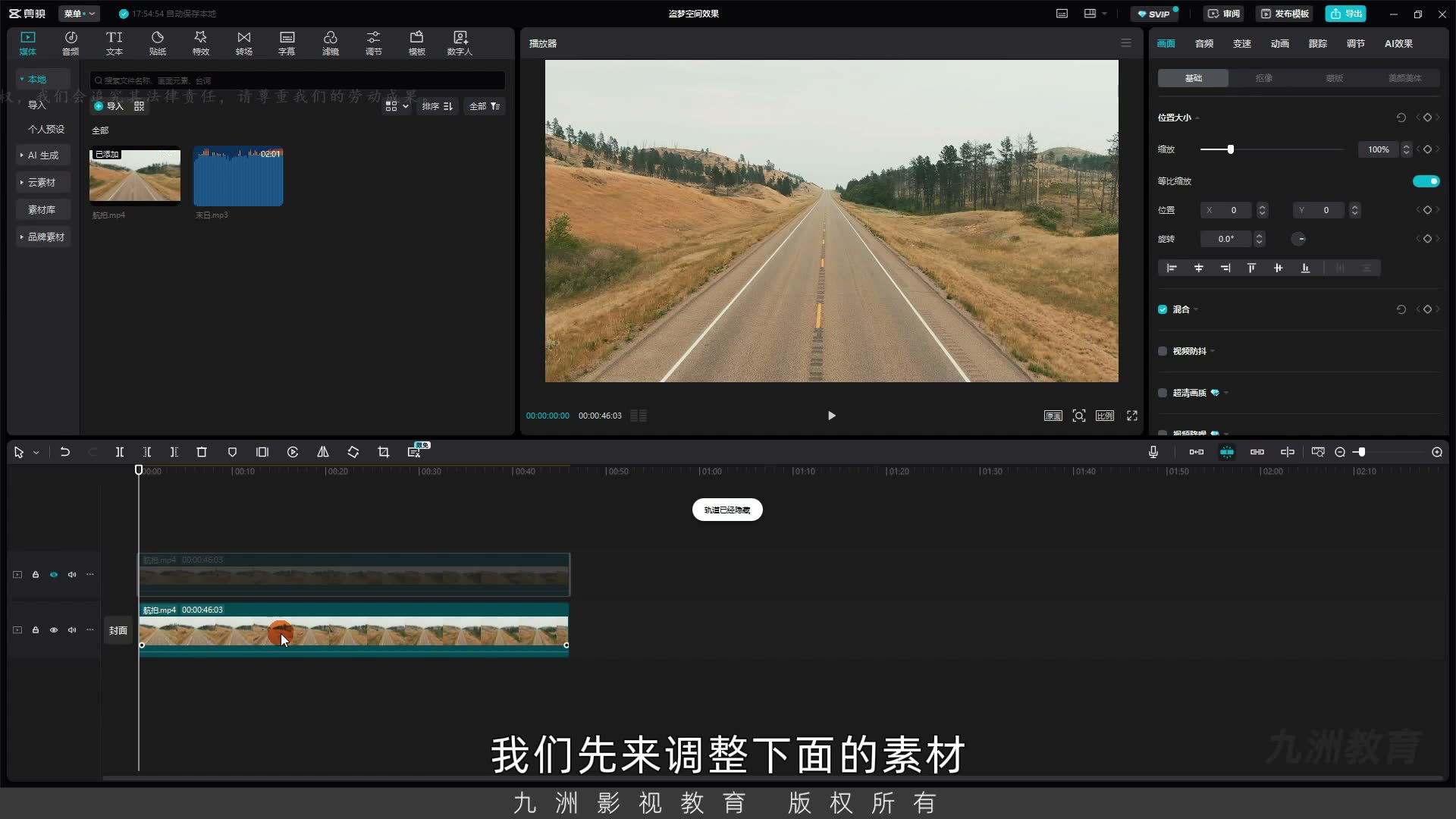Click the delete trash icon in timeline toolbar
This screenshot has height=819, width=1456.
click(202, 452)
